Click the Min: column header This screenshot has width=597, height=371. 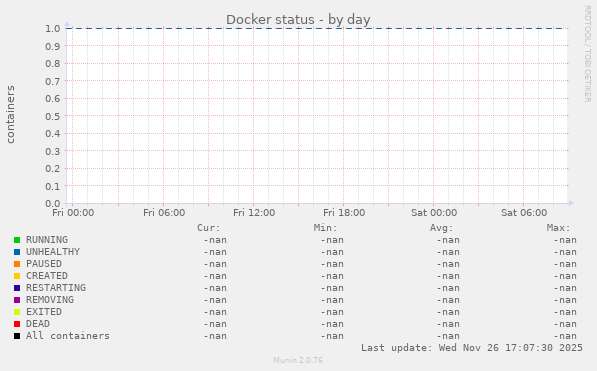(x=326, y=228)
